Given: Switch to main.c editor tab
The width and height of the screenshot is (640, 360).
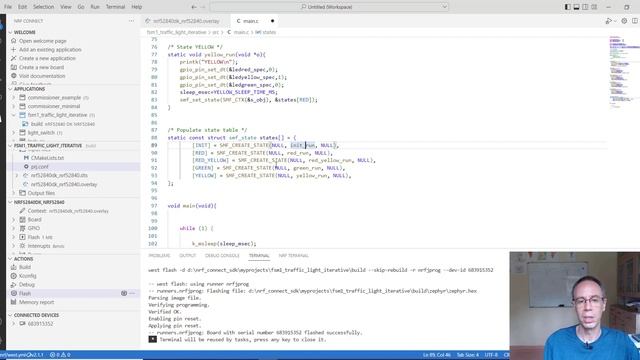Looking at the screenshot, I should tap(251, 21).
